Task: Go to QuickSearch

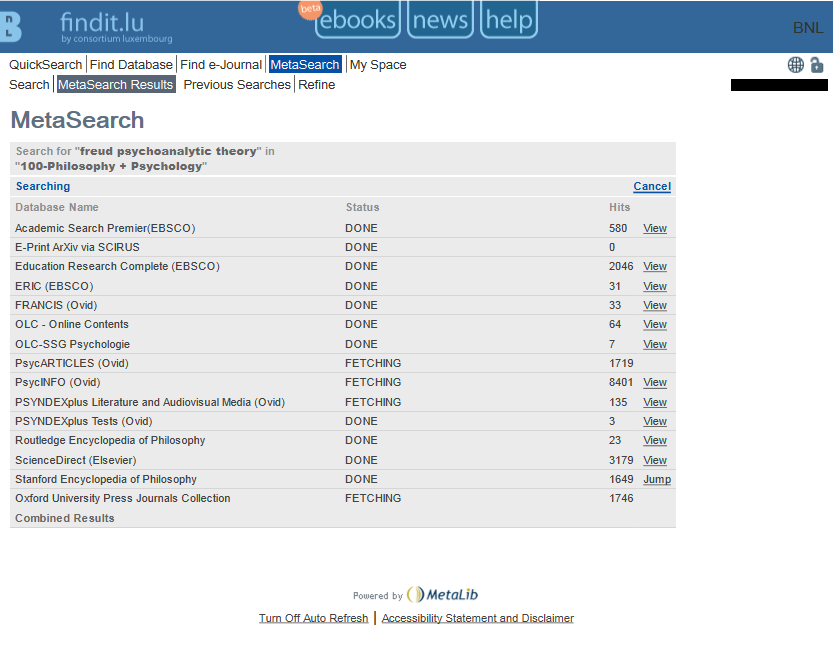Action: pyautogui.click(x=46, y=65)
